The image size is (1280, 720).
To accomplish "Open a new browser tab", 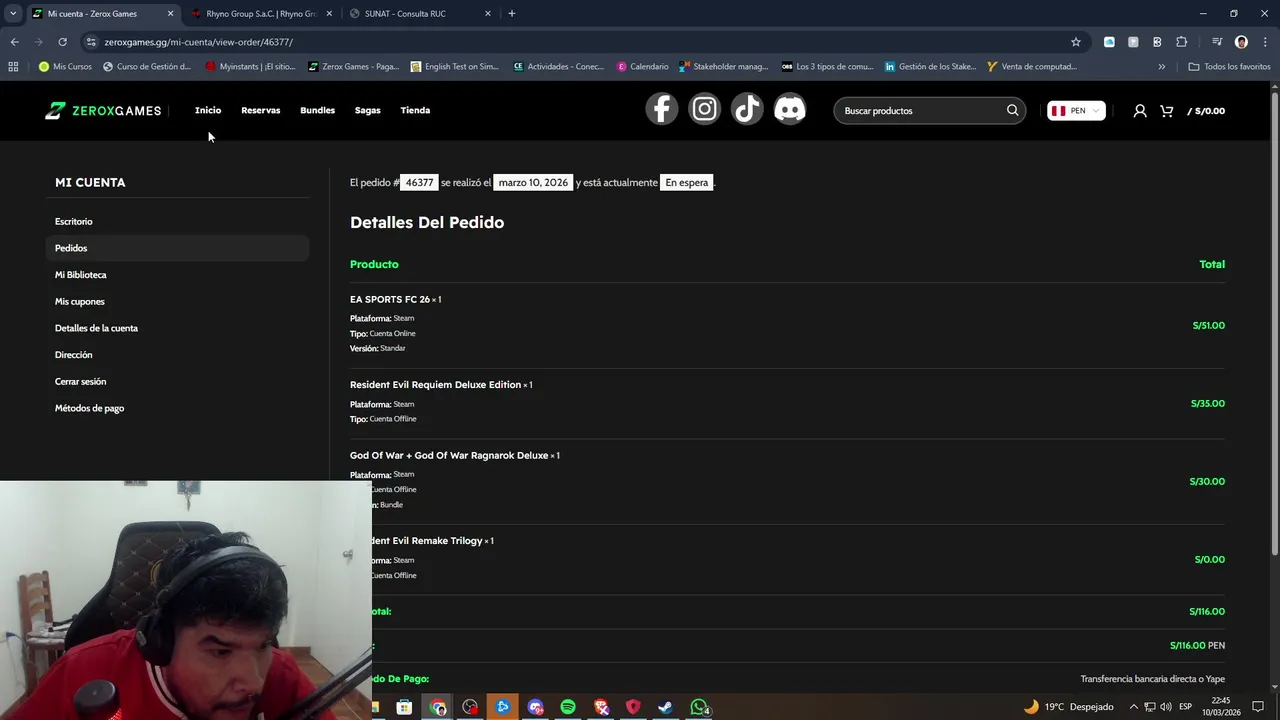I will pos(512,14).
